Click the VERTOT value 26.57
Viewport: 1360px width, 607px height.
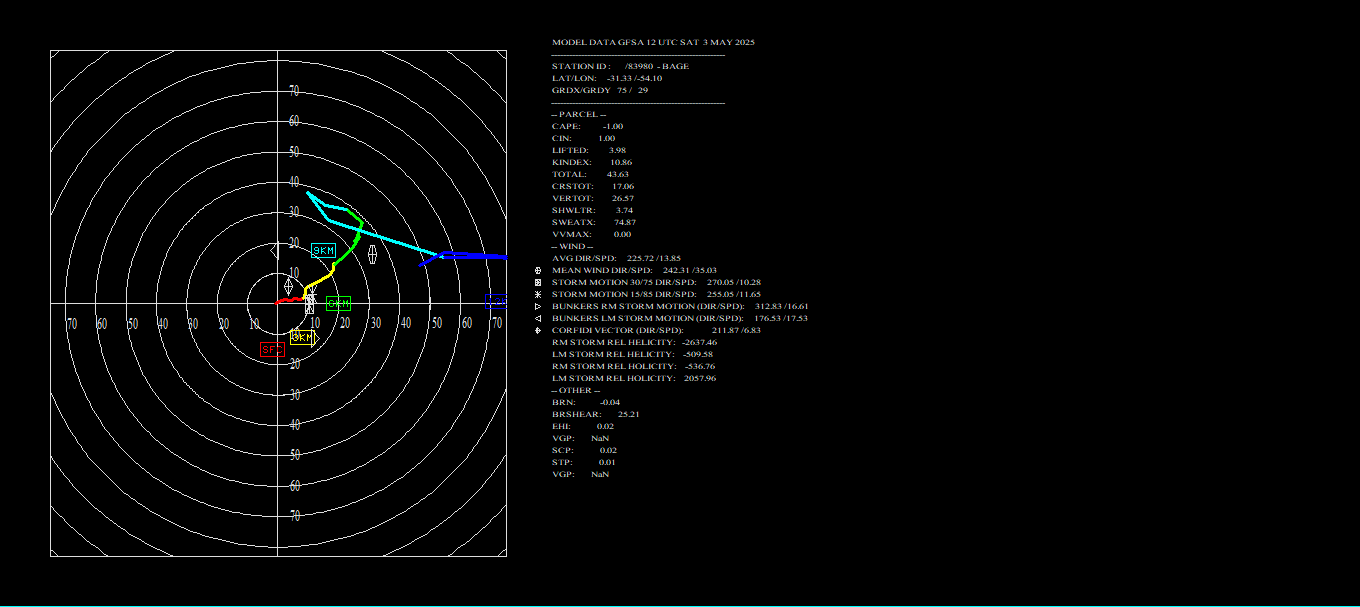click(x=623, y=198)
